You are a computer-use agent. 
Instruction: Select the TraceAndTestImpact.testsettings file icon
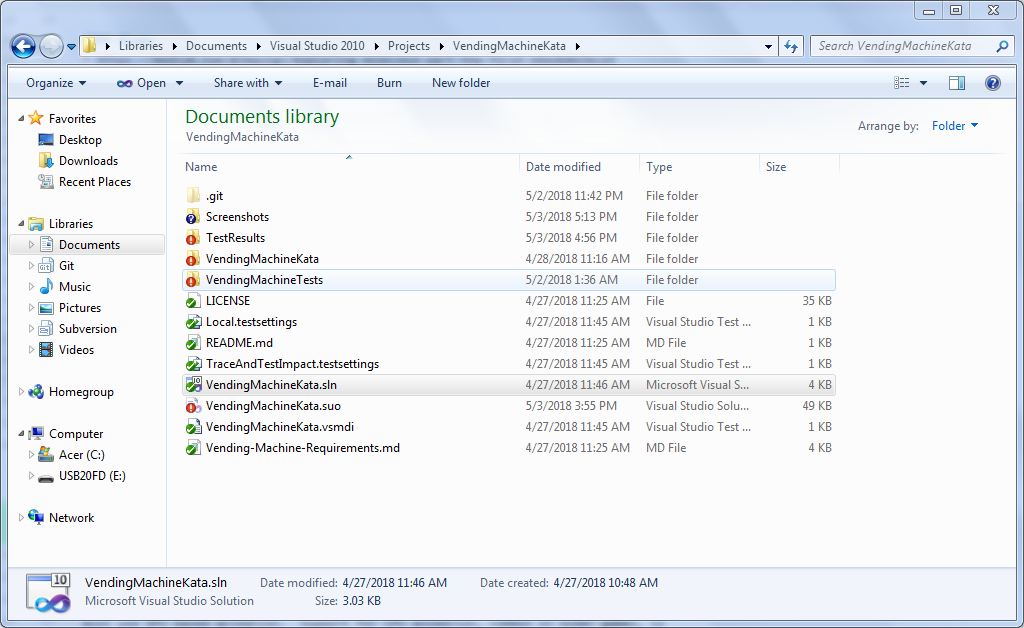193,364
